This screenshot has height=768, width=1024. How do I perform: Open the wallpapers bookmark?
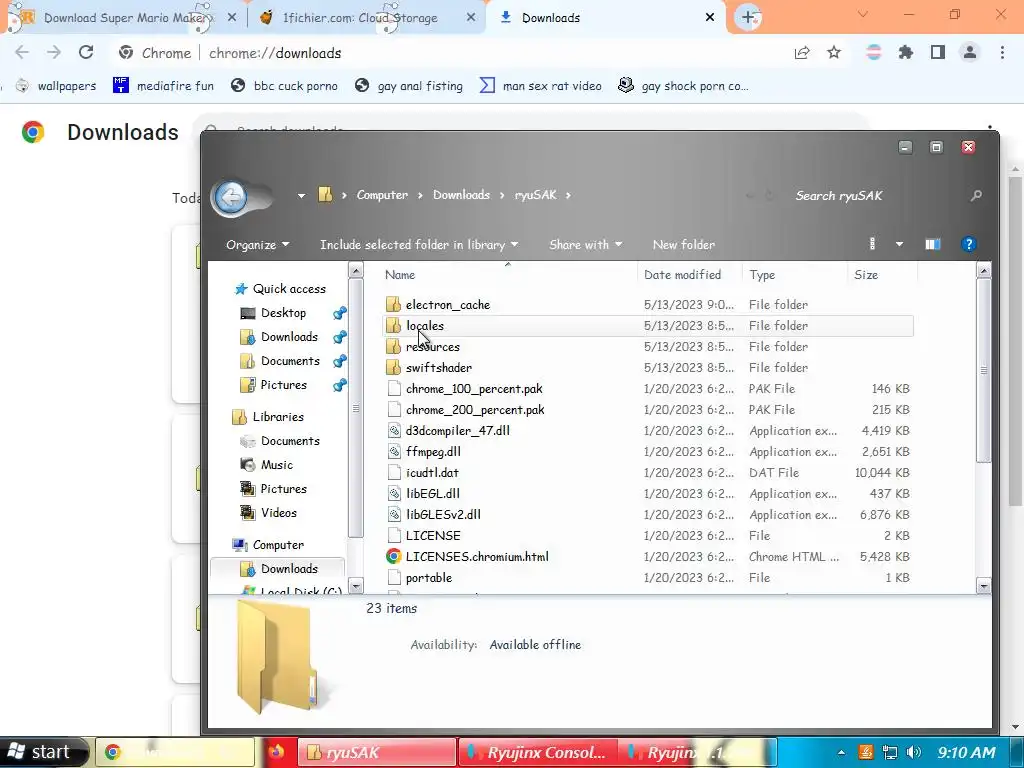(56, 86)
